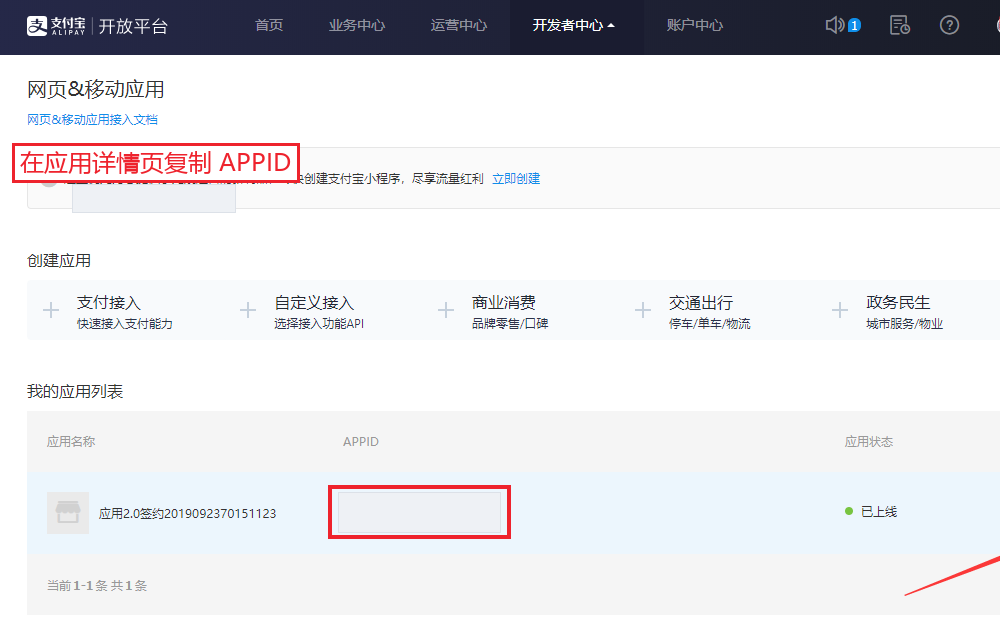Create a 政务民生 application

click(898, 303)
